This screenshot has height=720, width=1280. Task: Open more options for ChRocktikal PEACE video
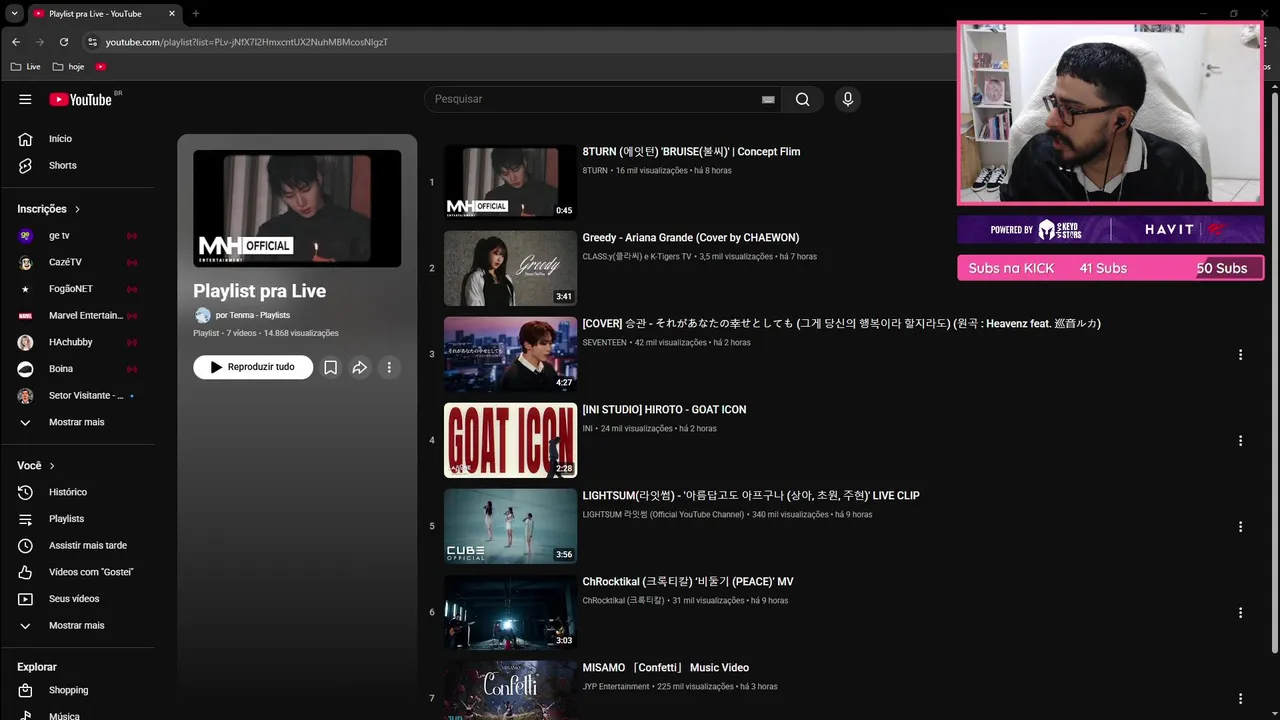tap(1240, 612)
